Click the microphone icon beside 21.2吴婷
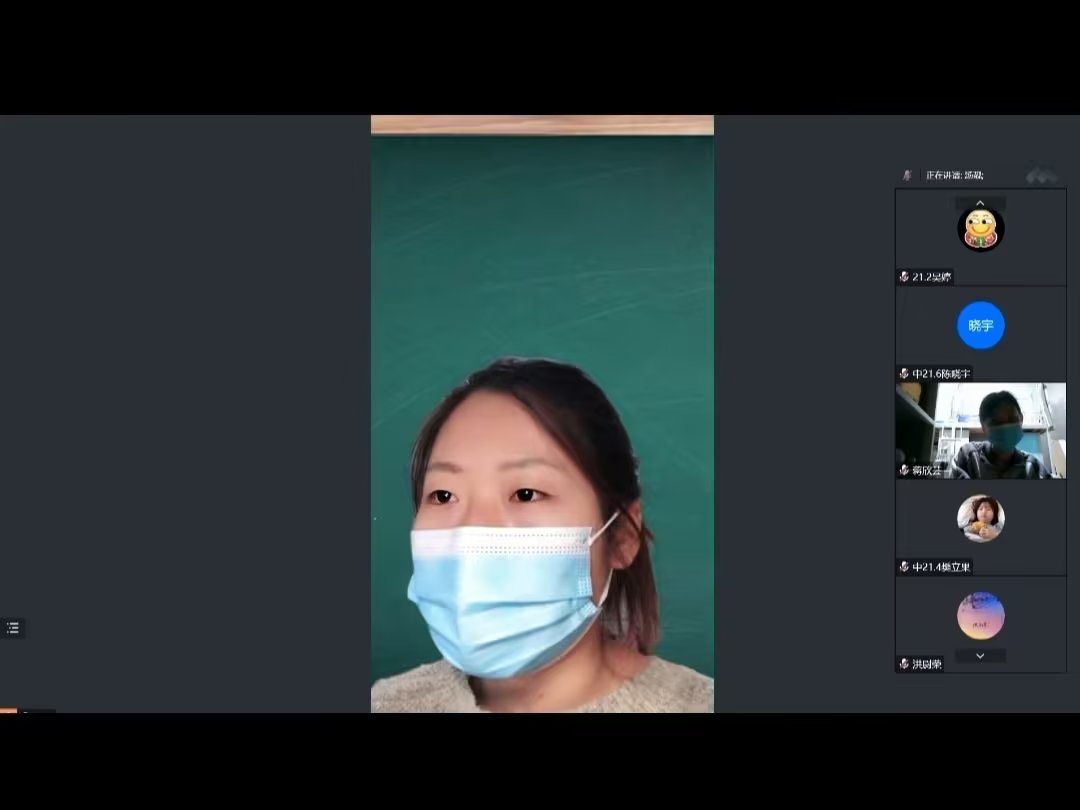The image size is (1080, 810). pyautogui.click(x=904, y=277)
